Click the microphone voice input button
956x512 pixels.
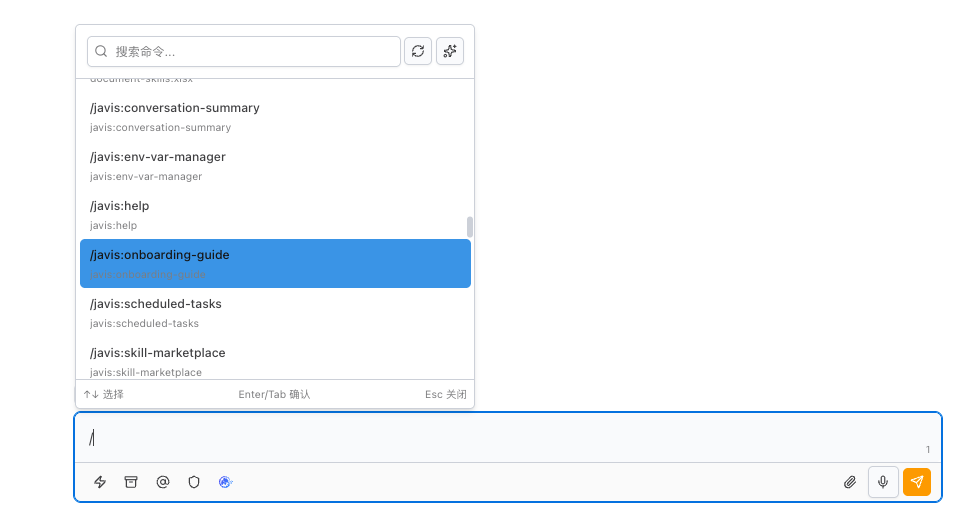[883, 482]
